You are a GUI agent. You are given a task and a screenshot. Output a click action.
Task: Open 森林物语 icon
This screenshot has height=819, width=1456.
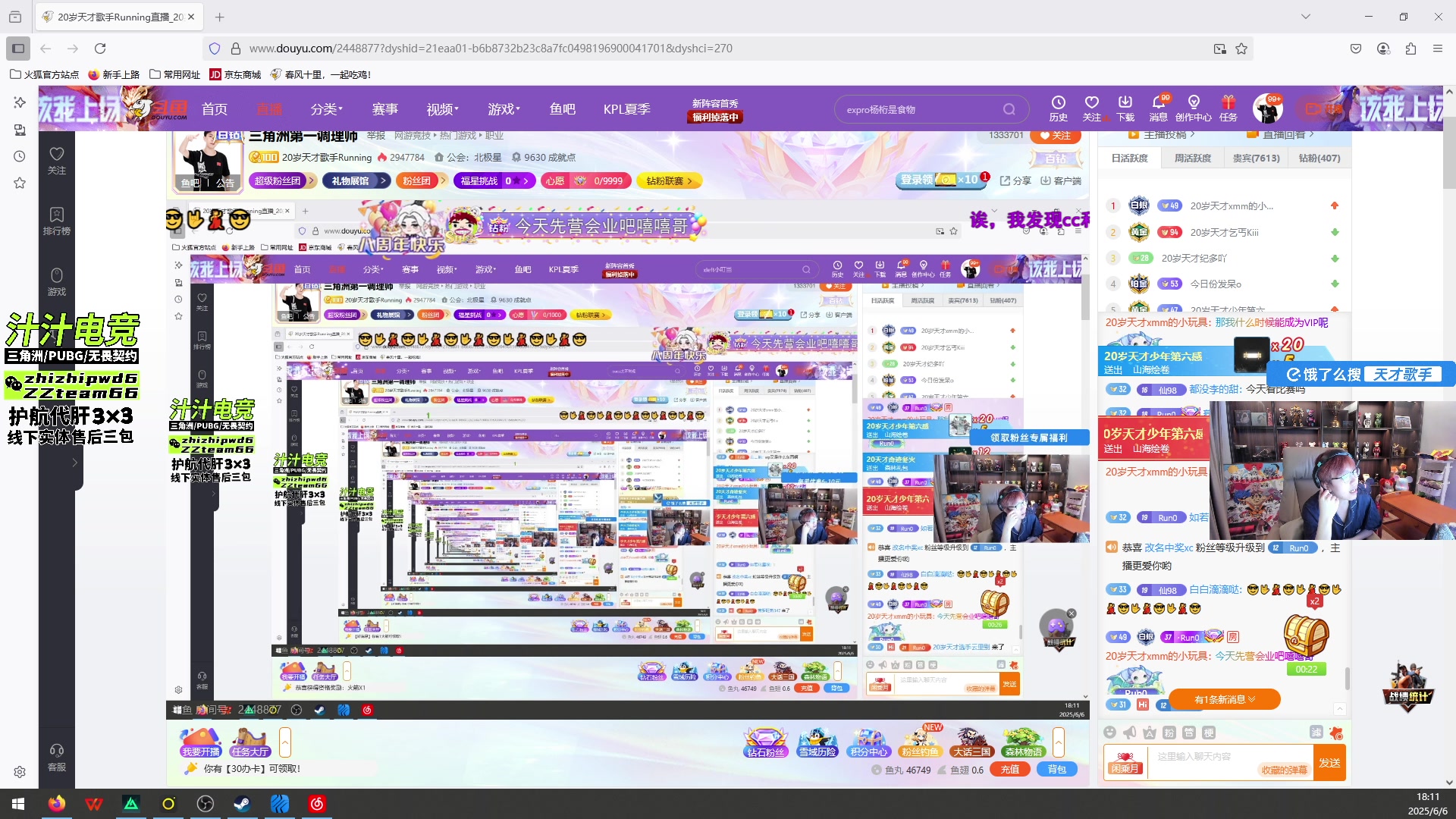tap(1023, 742)
